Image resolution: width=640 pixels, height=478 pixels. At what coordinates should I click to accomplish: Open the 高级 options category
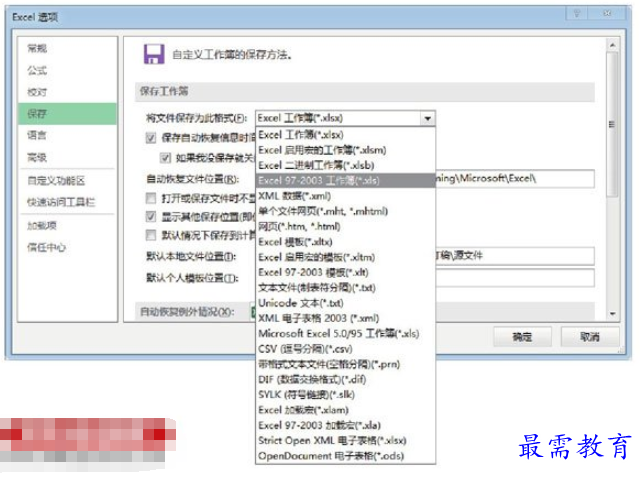[x=67, y=157]
